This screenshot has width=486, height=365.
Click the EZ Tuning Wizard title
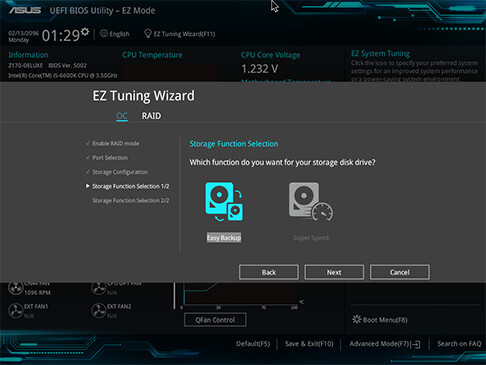(143, 96)
